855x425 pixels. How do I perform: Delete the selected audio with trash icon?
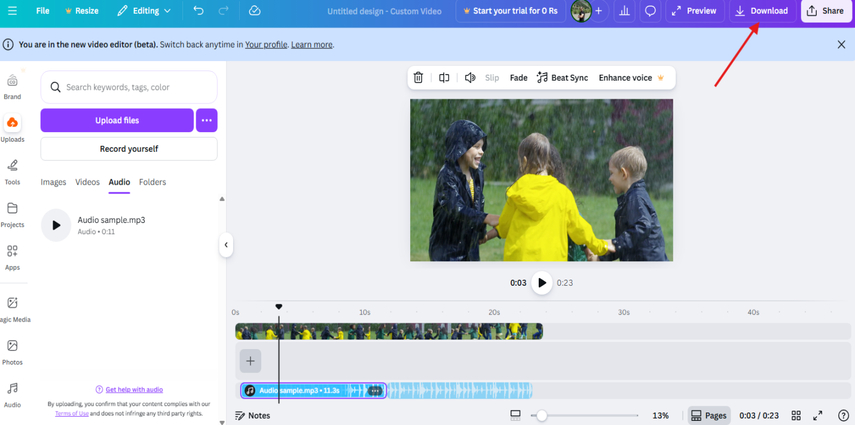[x=418, y=77]
